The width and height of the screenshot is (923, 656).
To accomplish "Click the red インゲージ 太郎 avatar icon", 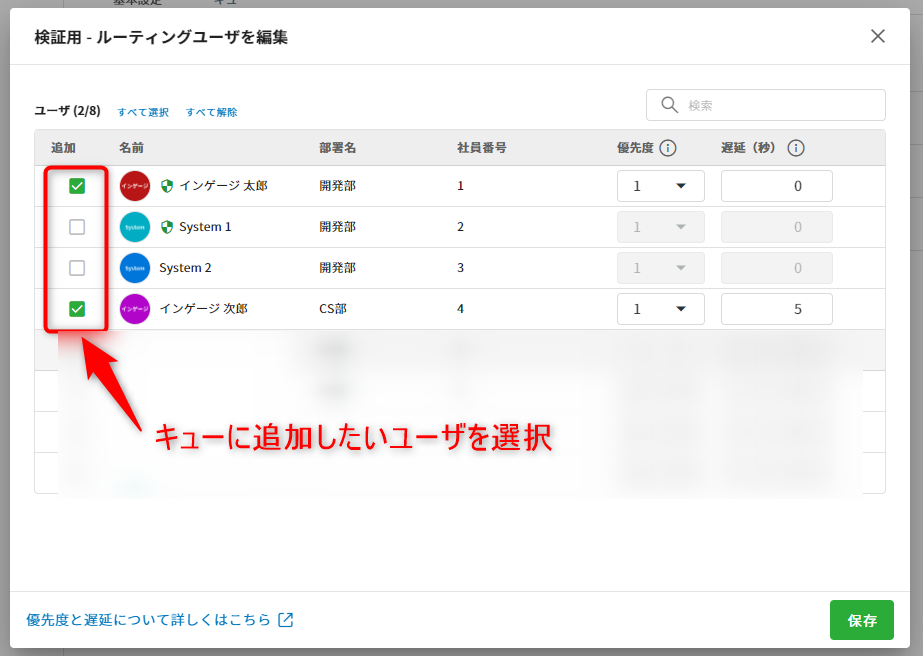I will click(x=134, y=186).
